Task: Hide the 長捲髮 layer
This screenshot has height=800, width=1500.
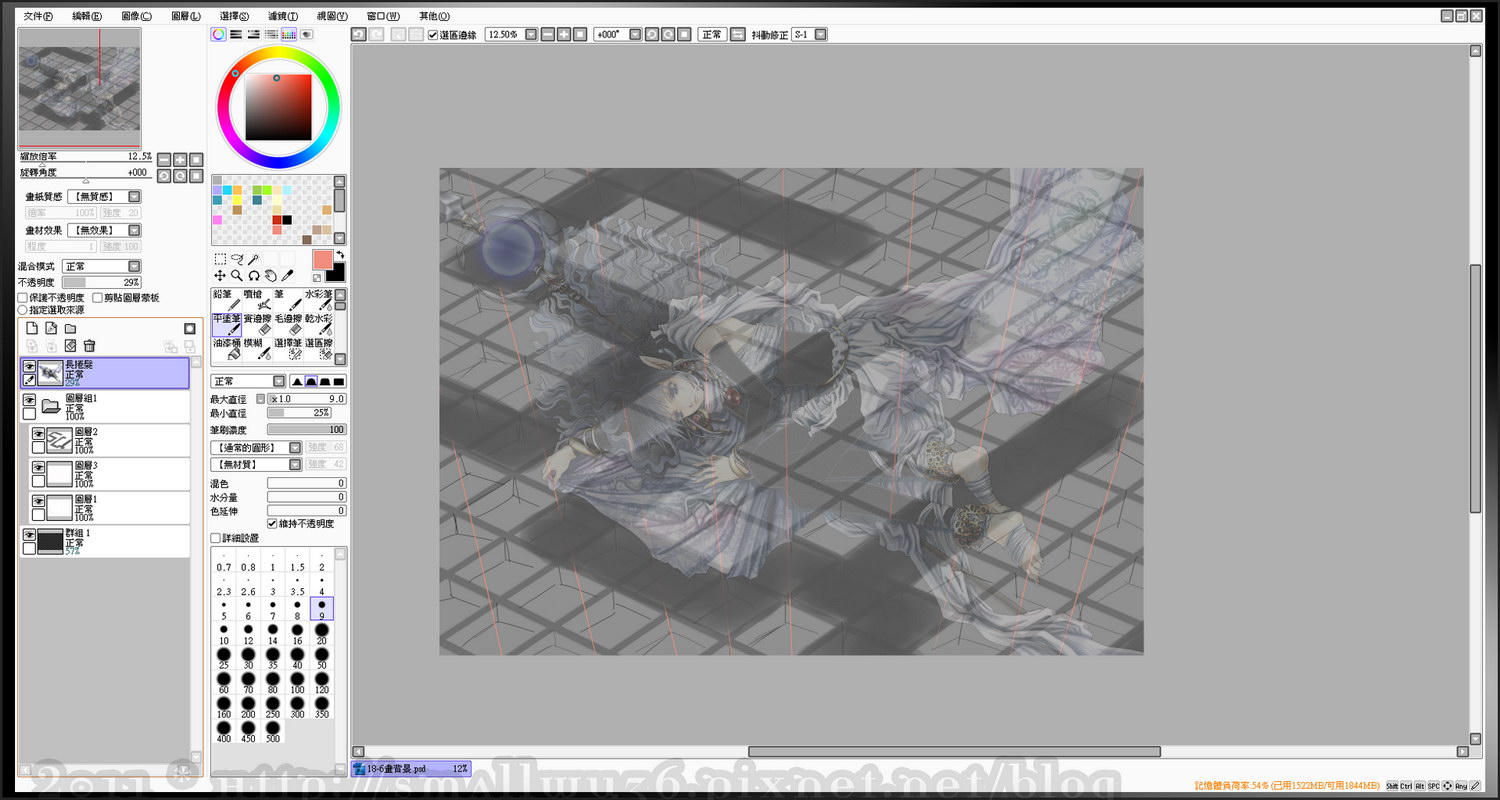Action: [x=29, y=366]
